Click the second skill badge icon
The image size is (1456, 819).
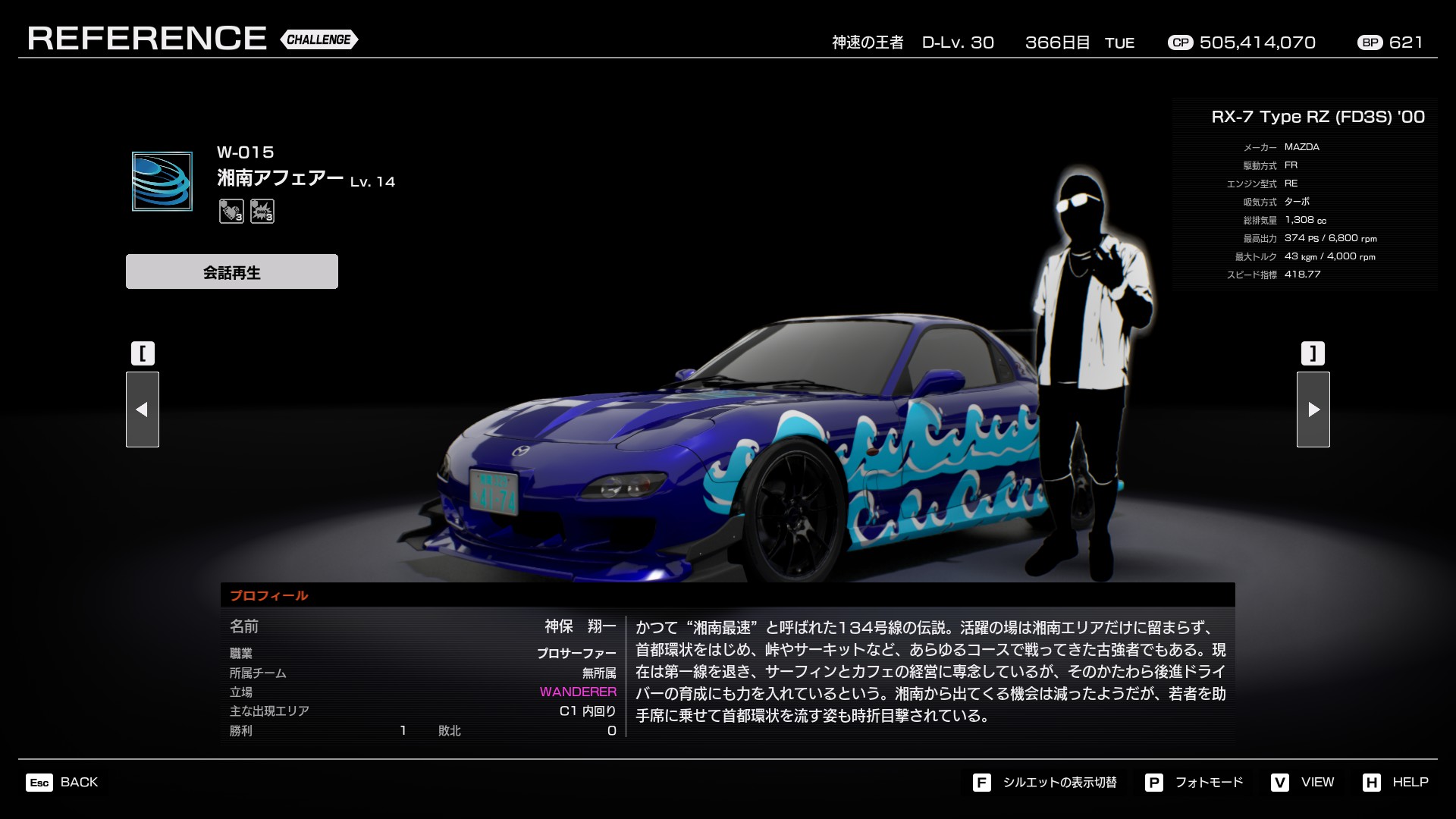262,211
